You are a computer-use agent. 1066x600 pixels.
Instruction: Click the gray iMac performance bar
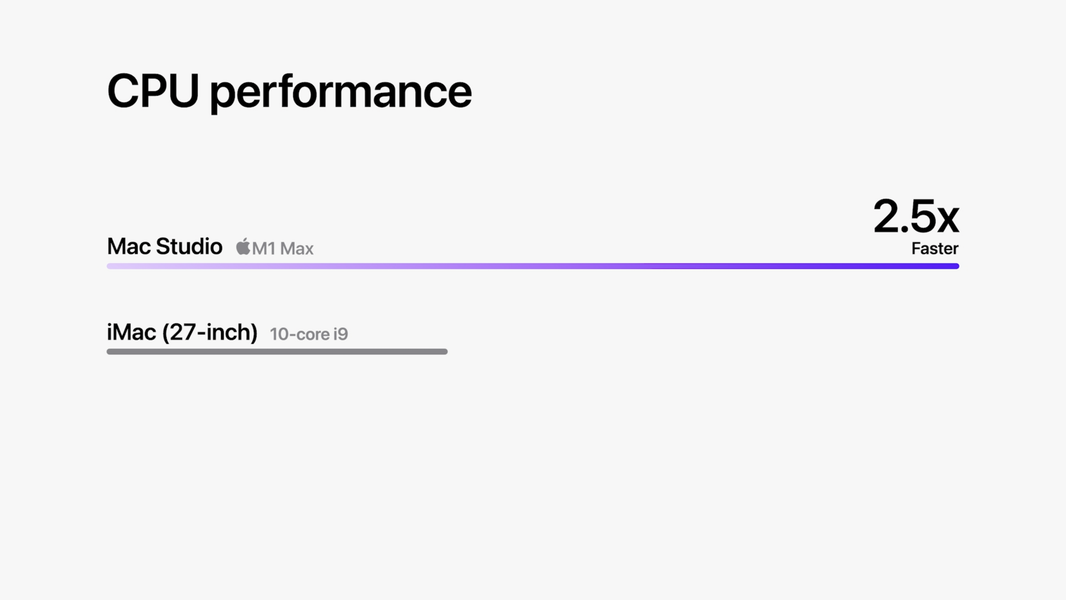click(277, 351)
